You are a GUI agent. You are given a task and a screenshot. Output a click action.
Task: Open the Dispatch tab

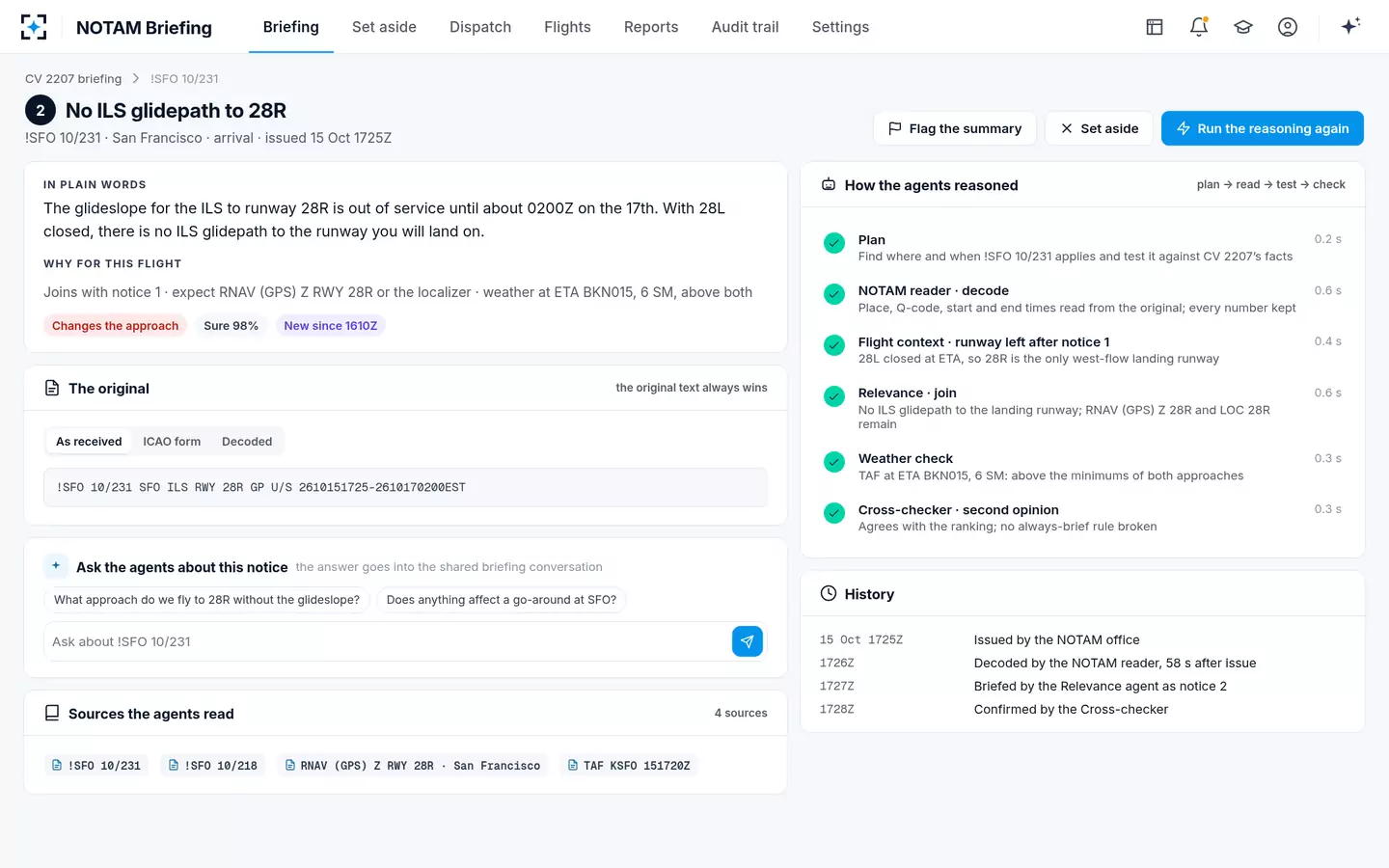click(x=480, y=27)
